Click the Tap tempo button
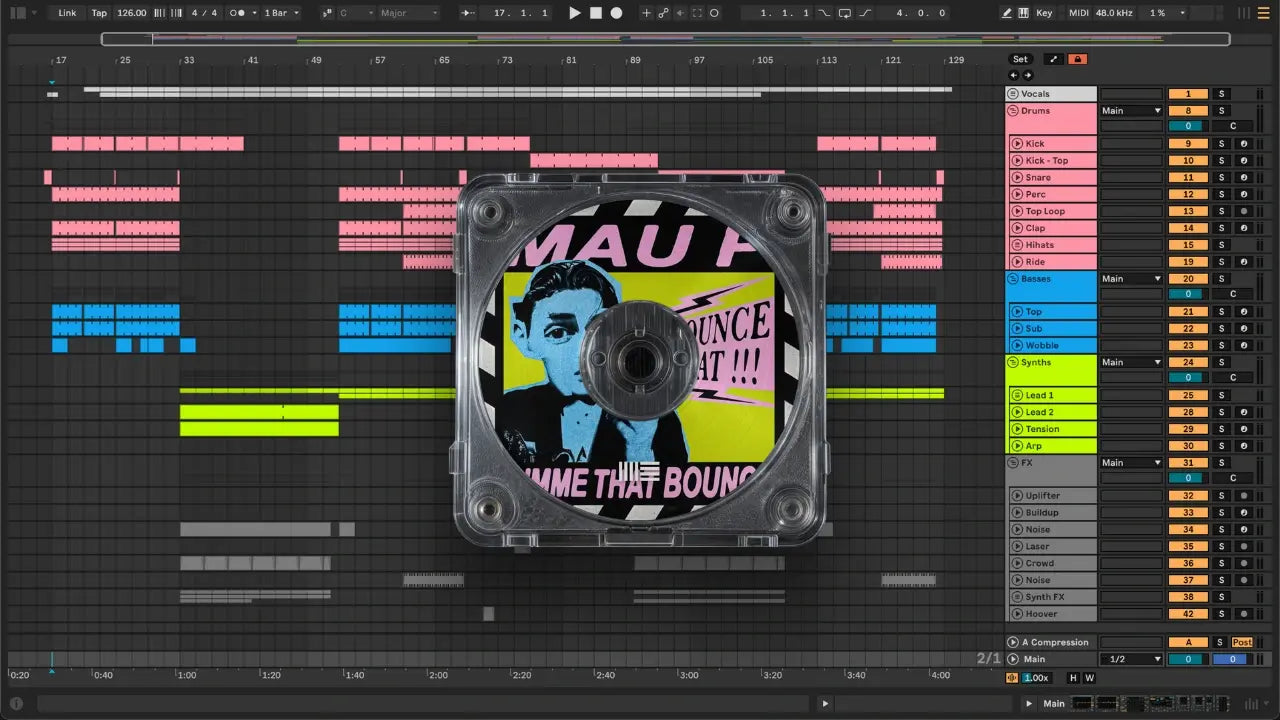This screenshot has width=1280, height=720. tap(99, 13)
